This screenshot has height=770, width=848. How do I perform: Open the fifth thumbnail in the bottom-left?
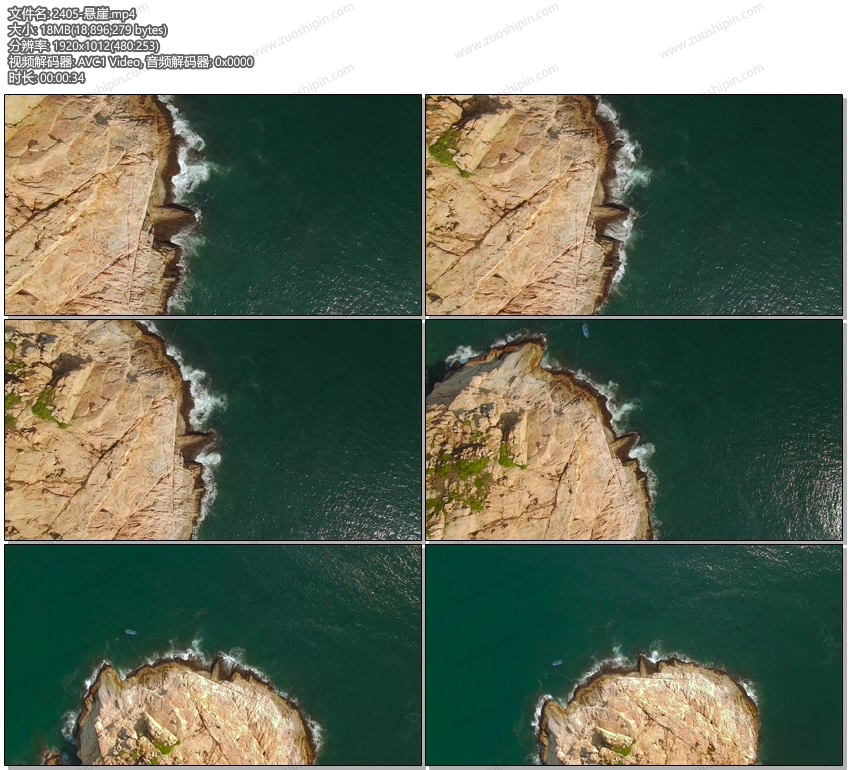213,655
